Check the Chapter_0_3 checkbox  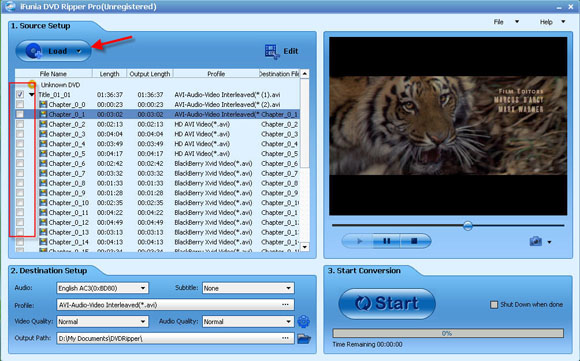pyautogui.click(x=20, y=134)
